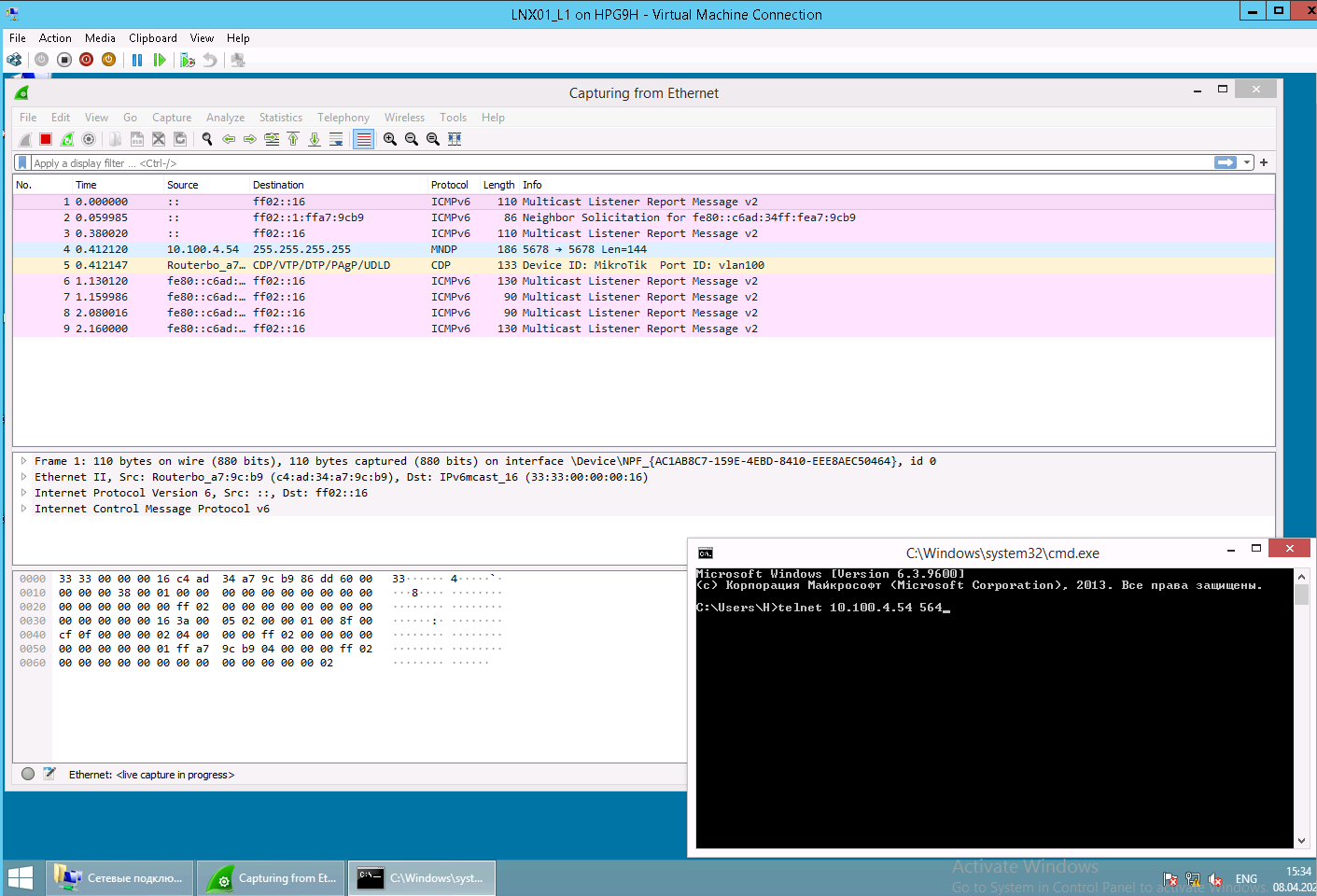Screen dimensions: 1317x896
Task: Reset zoom to normal size
Action: [x=432, y=138]
